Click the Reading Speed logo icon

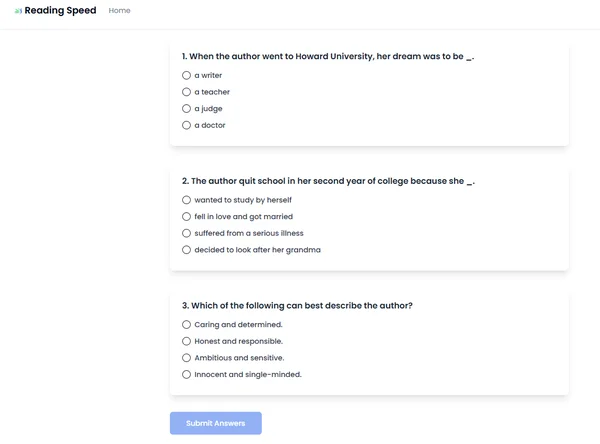tap(18, 11)
